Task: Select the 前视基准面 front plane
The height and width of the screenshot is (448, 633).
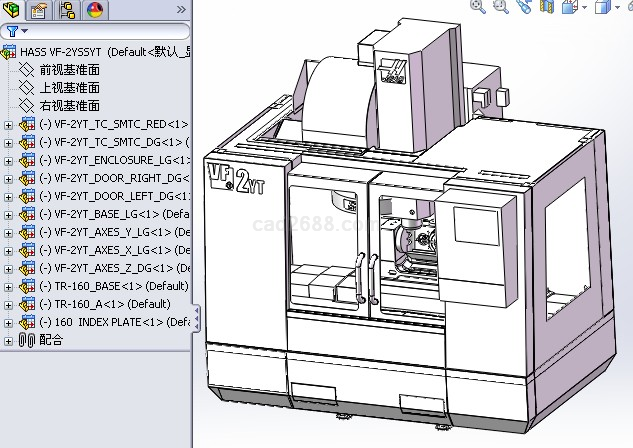Action: (x=69, y=70)
